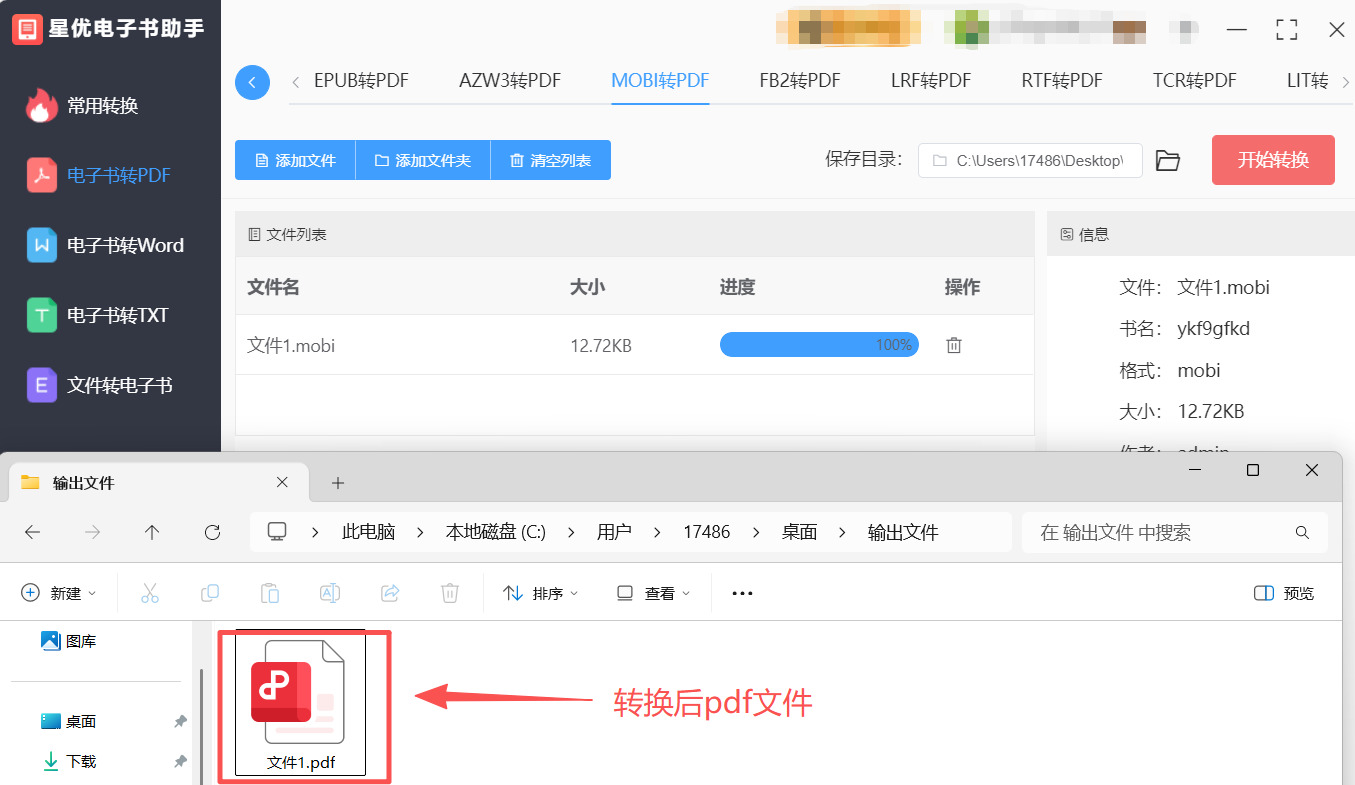Open the save directory folder browse icon
Image resolution: width=1355 pixels, height=785 pixels.
point(1168,160)
